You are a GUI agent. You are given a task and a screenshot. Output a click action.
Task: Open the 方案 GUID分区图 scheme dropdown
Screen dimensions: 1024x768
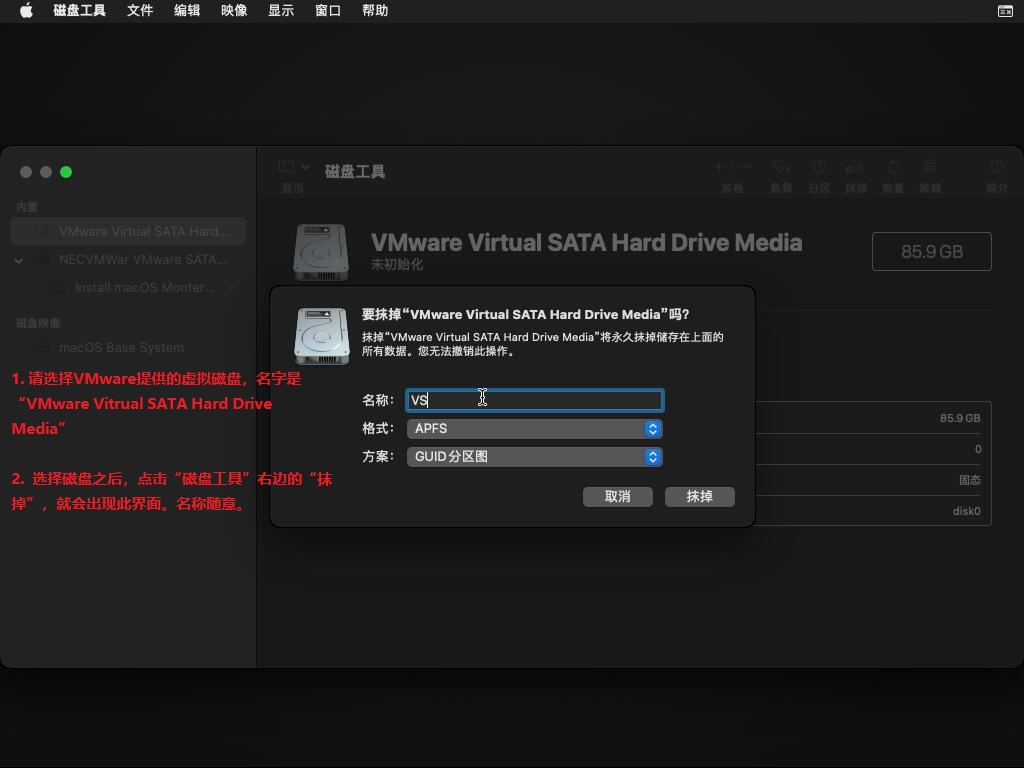[x=534, y=457]
